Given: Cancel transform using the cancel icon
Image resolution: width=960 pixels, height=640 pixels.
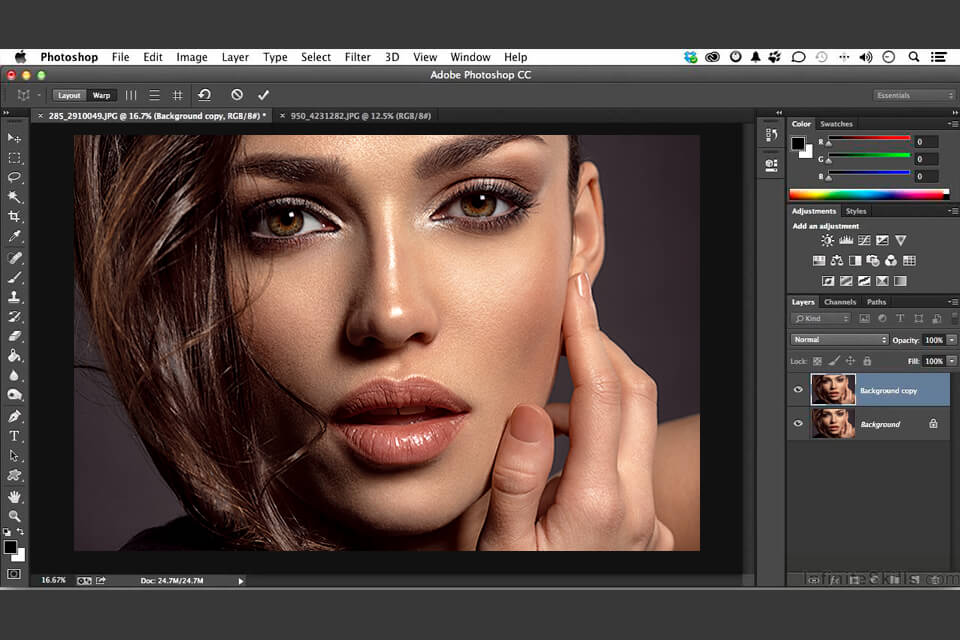Looking at the screenshot, I should (x=237, y=95).
